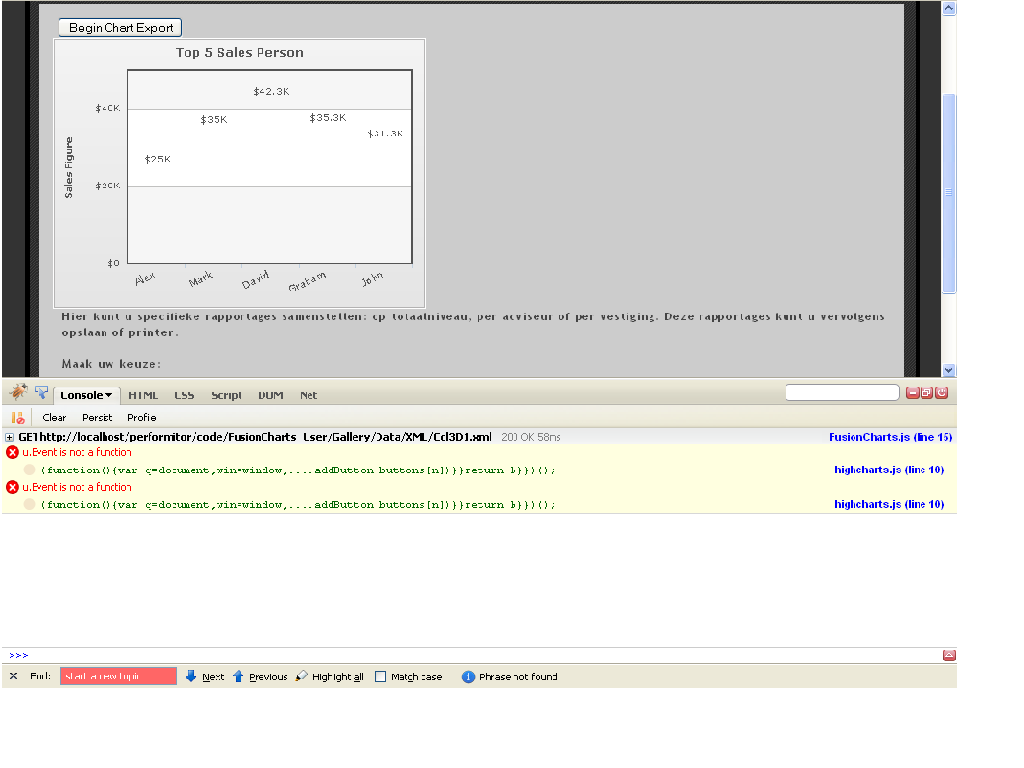Switch to the Script tab
The height and width of the screenshot is (768, 1024).
click(226, 395)
